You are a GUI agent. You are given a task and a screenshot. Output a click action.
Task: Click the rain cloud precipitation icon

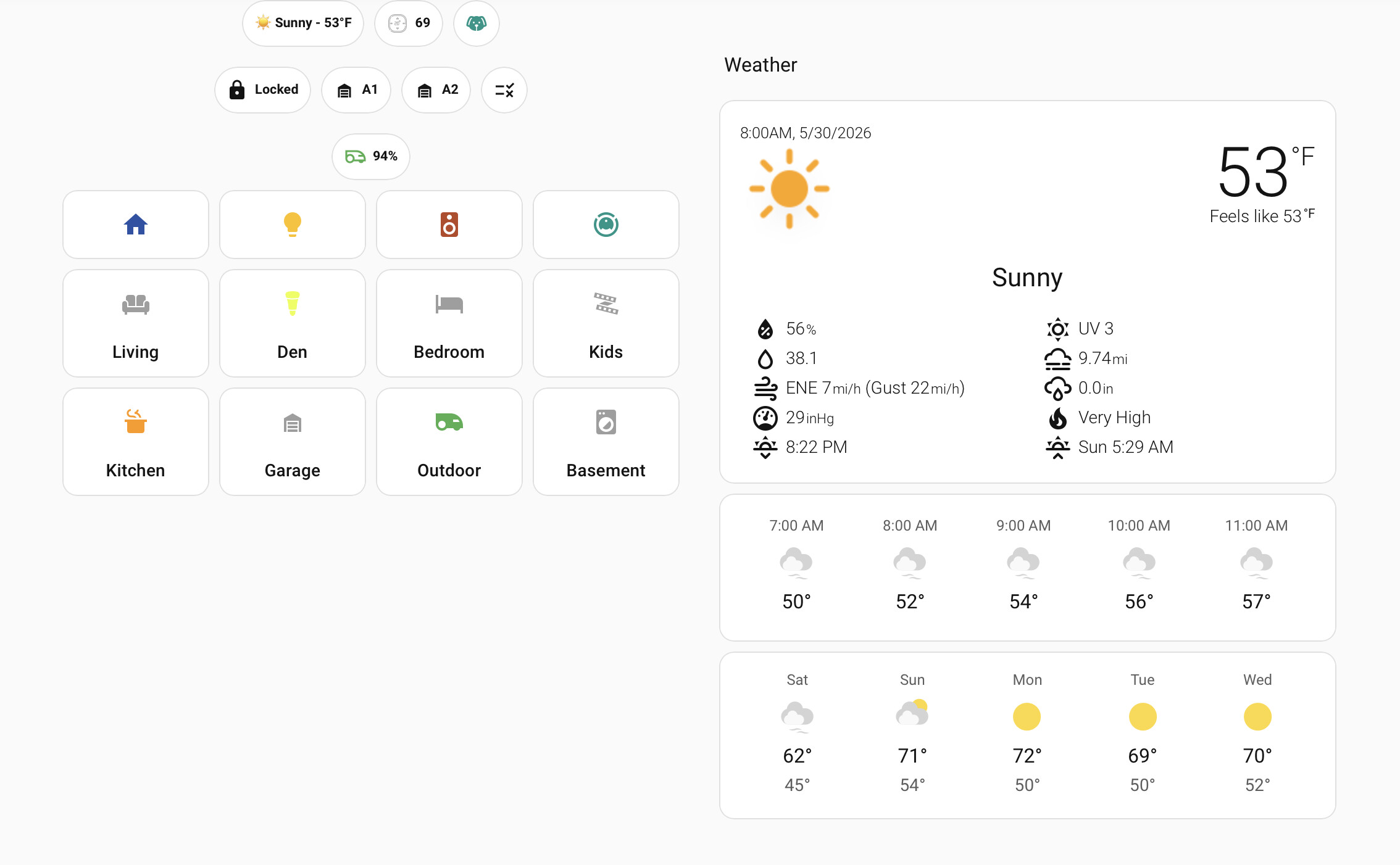1058,389
